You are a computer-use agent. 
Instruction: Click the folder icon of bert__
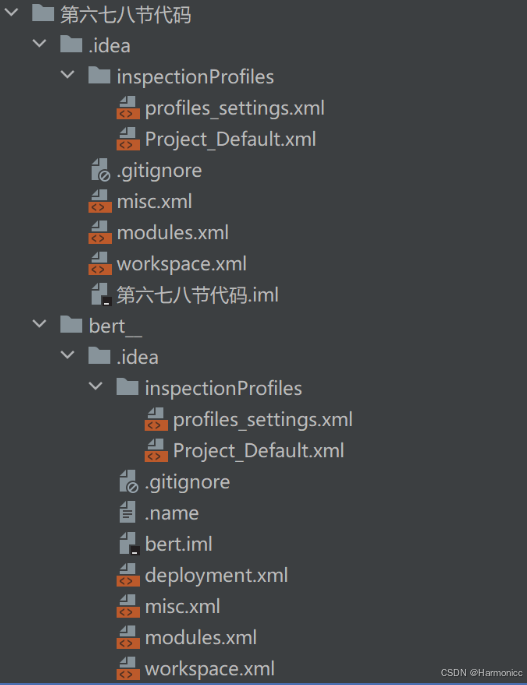(x=71, y=324)
